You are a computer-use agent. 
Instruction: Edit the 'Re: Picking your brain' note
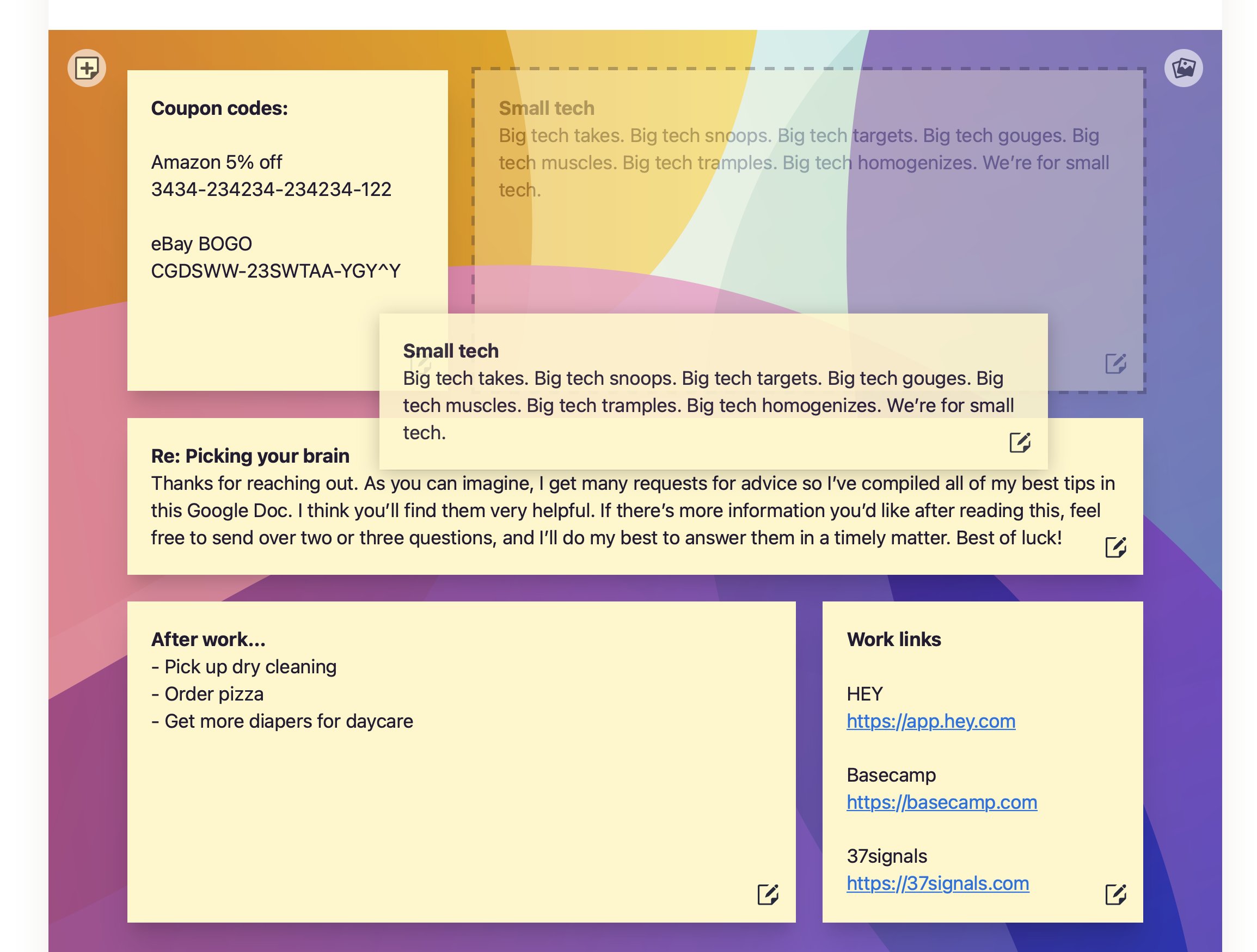(1115, 547)
